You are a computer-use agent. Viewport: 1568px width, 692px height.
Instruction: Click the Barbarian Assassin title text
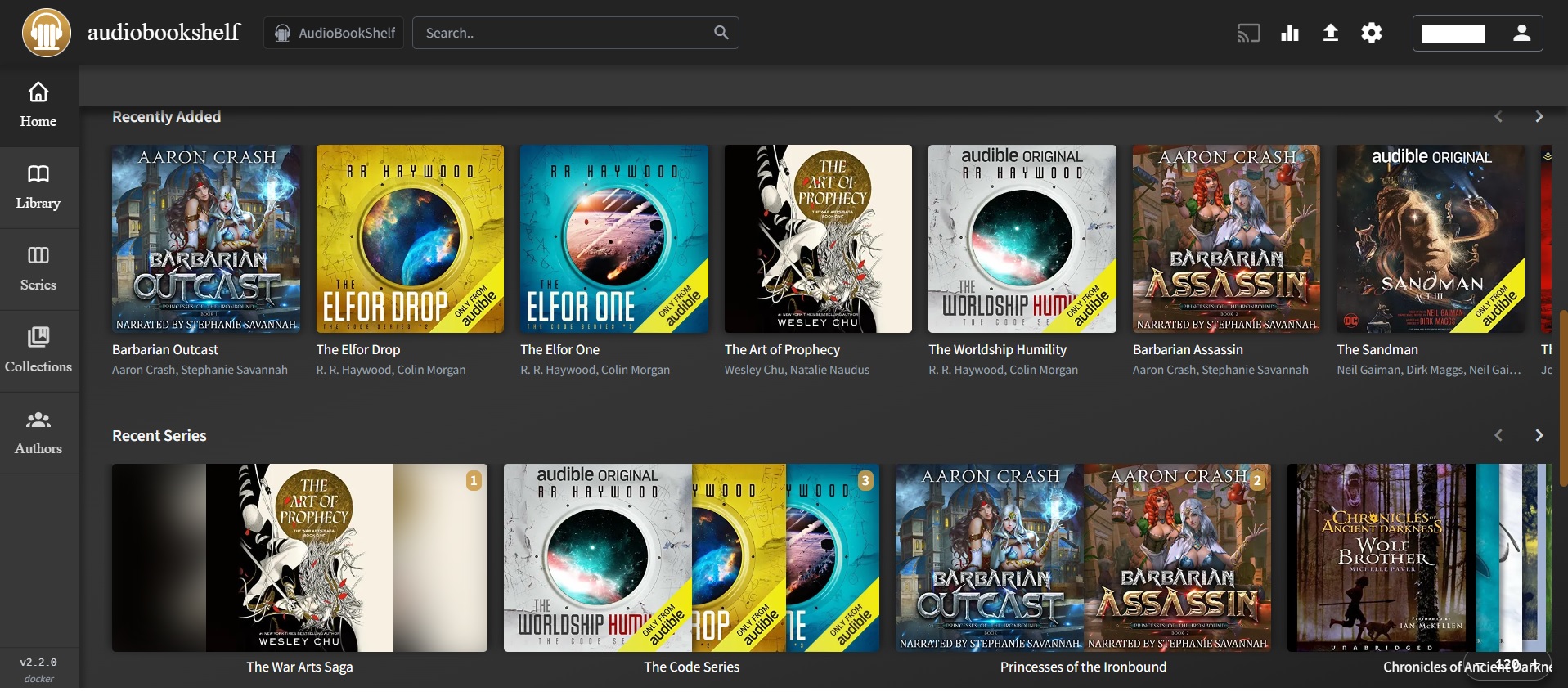[x=1188, y=349]
